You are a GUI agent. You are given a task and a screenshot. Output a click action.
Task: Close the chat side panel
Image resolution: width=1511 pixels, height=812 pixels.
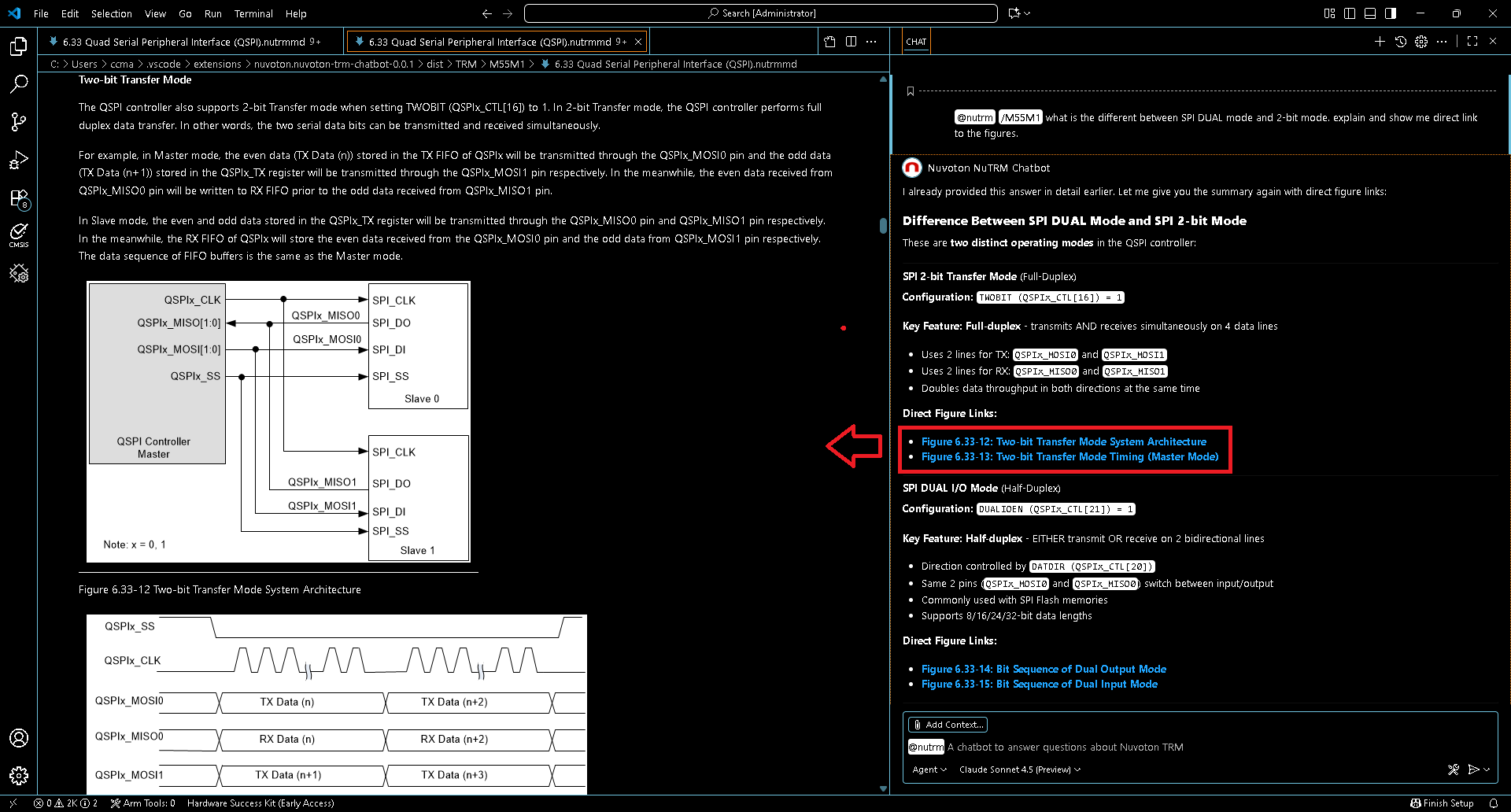point(1493,42)
